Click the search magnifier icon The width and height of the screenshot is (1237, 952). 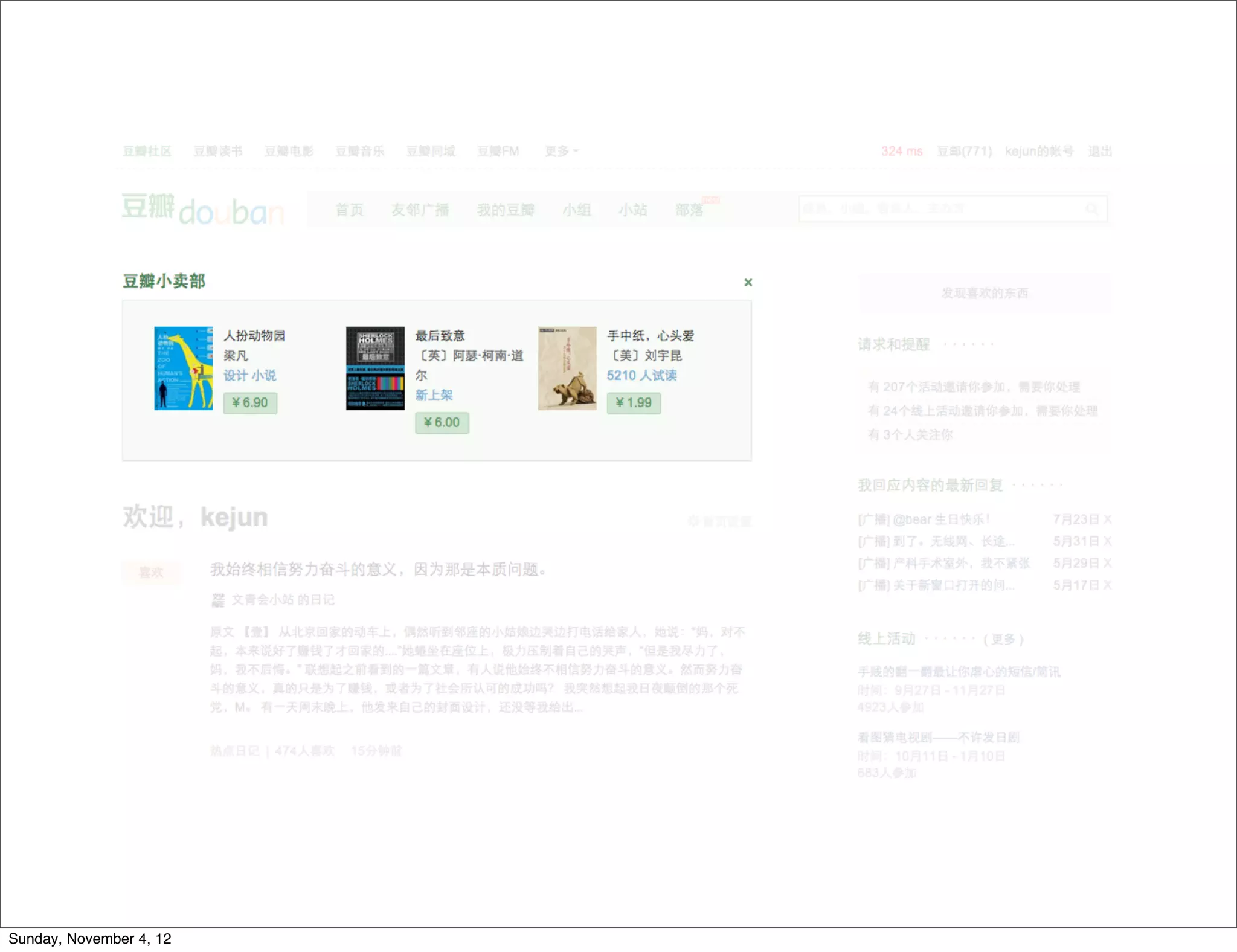[x=1091, y=209]
